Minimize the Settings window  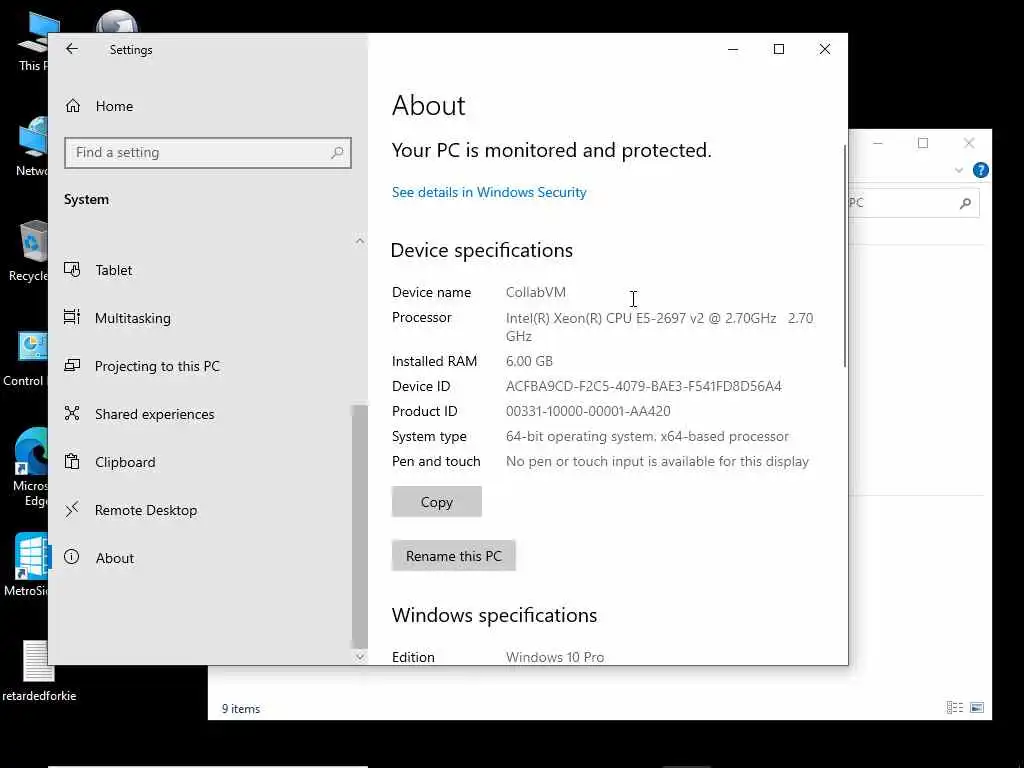[733, 49]
